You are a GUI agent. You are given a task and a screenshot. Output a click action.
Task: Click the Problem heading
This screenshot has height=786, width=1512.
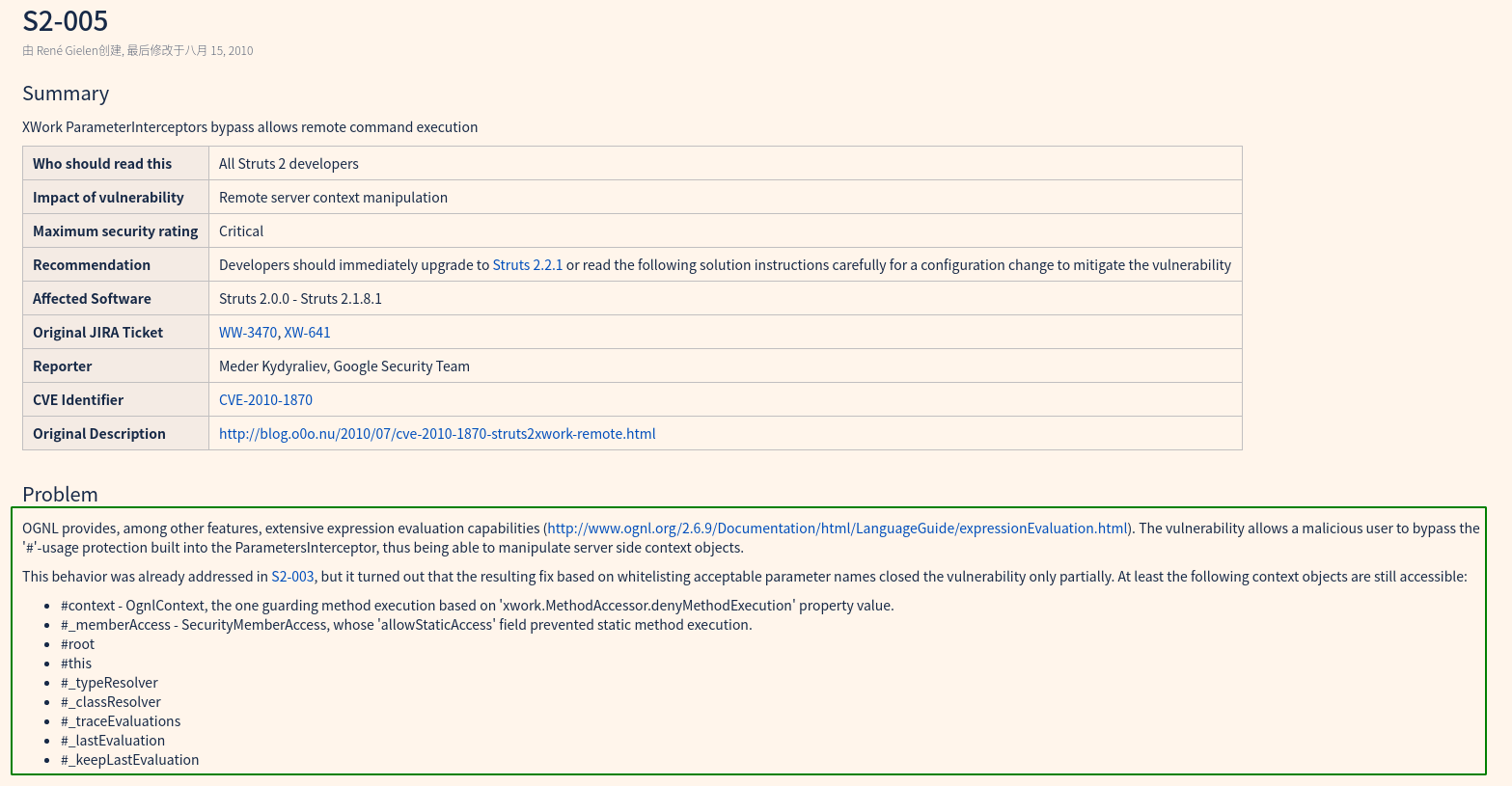(60, 495)
